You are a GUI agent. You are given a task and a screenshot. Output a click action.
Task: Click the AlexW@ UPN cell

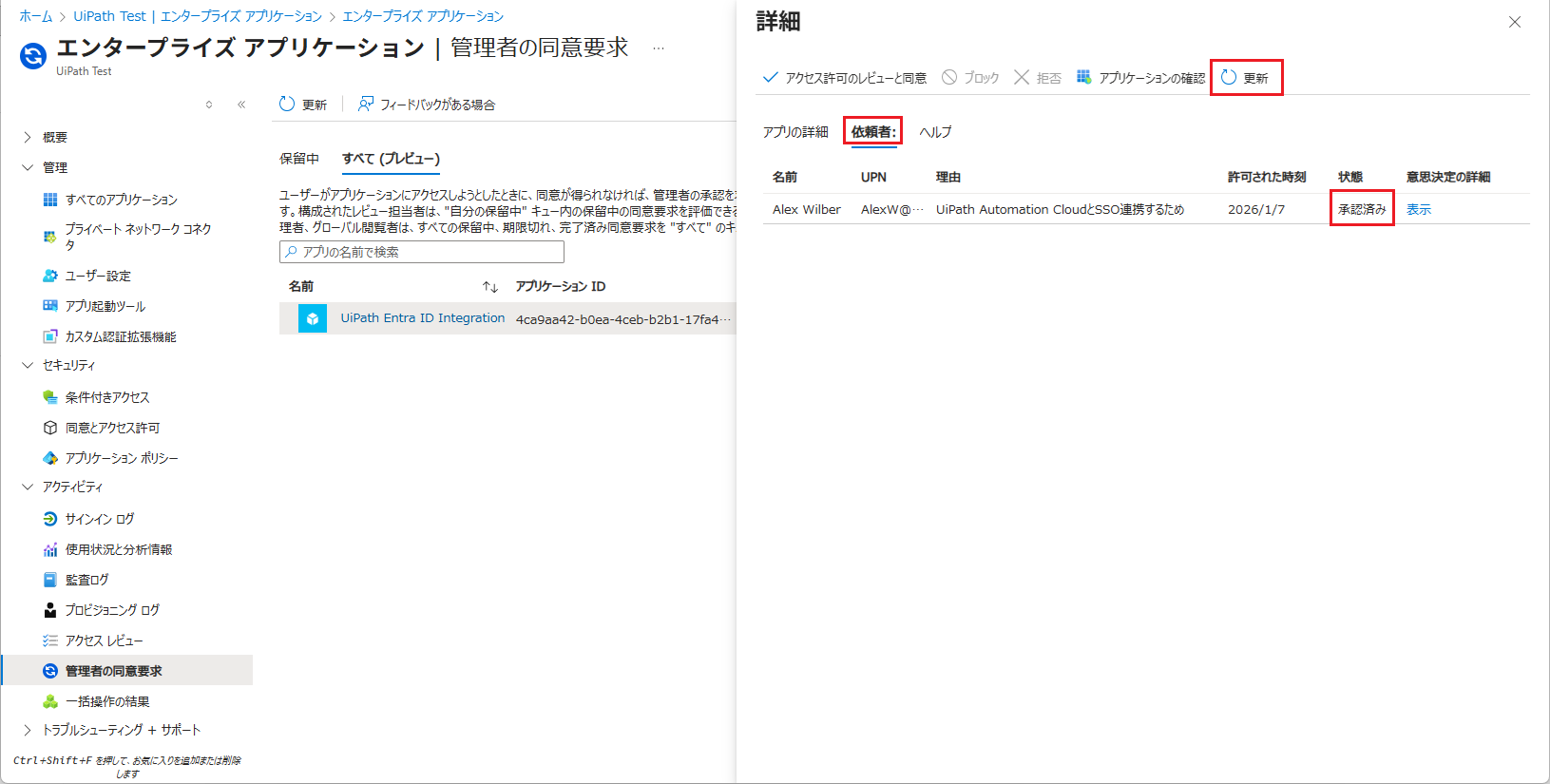pos(892,210)
